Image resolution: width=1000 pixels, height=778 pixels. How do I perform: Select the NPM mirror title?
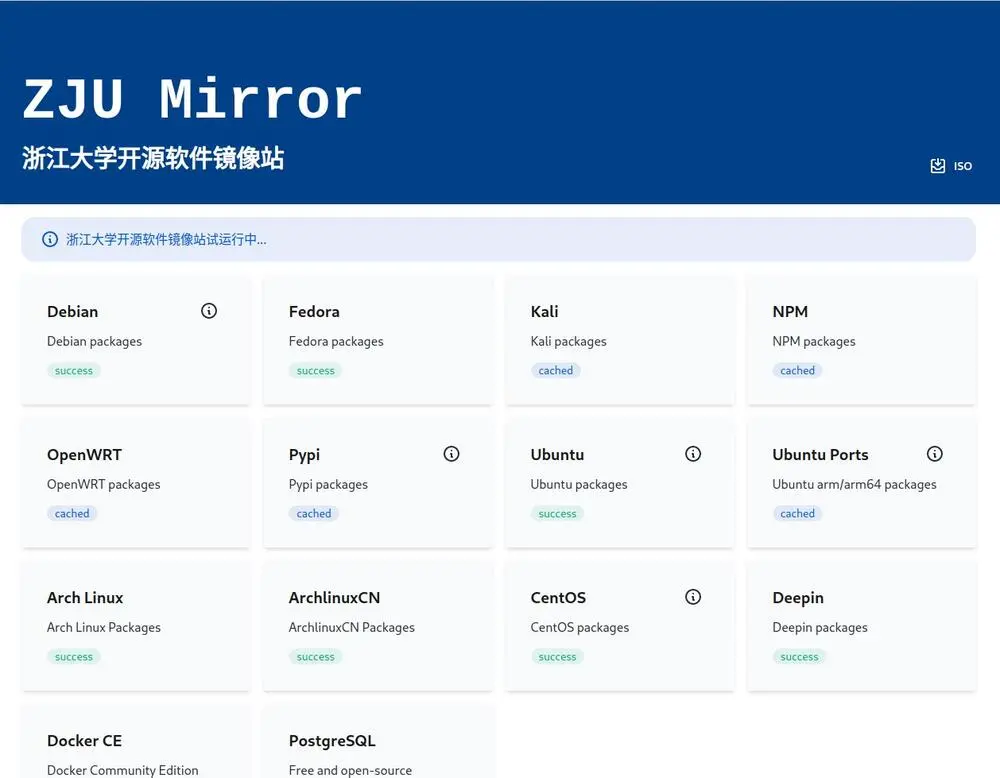click(x=790, y=312)
